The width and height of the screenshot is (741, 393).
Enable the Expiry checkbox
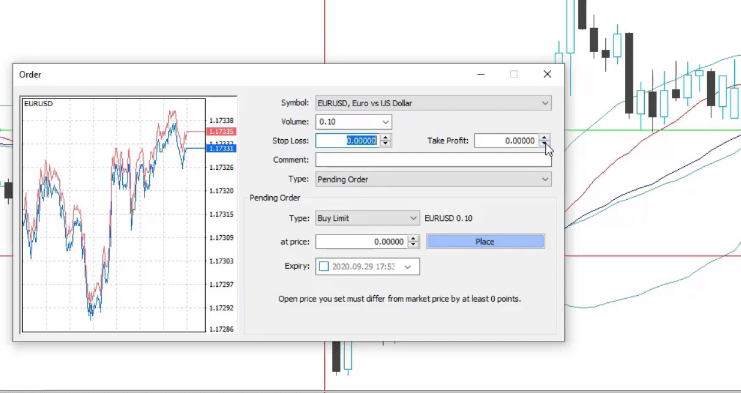pyautogui.click(x=324, y=266)
